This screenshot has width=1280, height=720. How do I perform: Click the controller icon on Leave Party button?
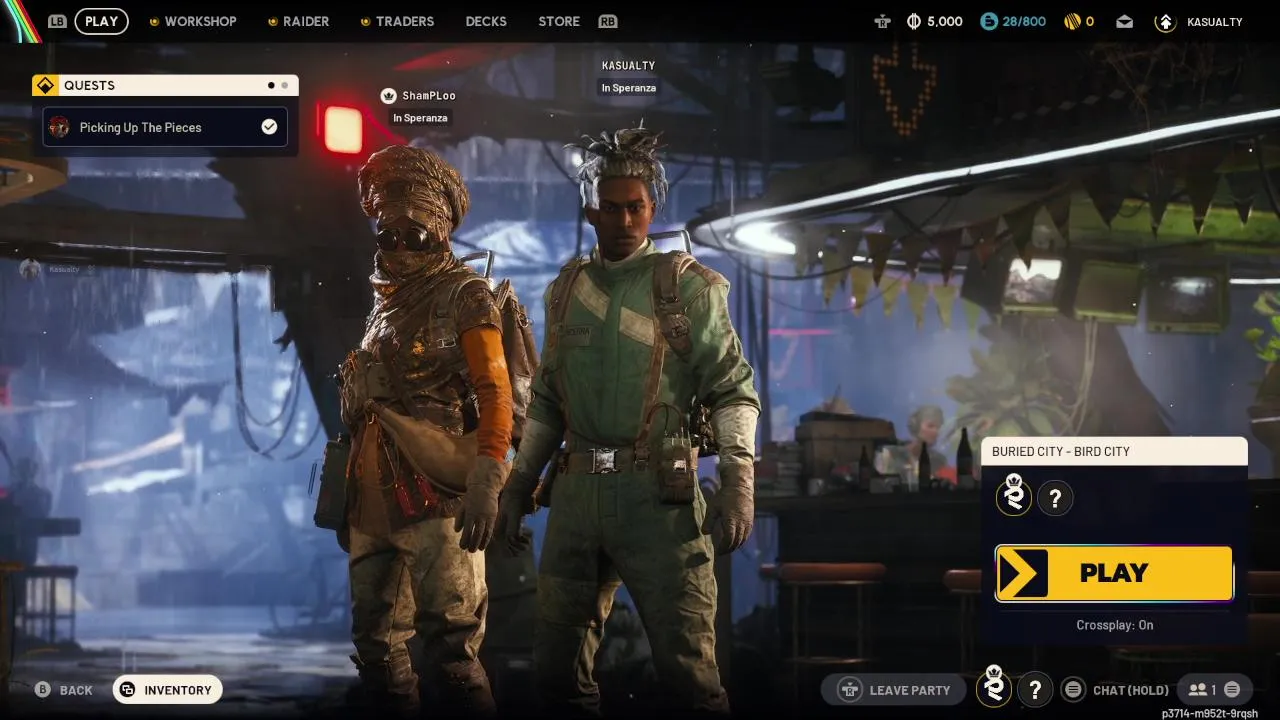pyautogui.click(x=850, y=690)
